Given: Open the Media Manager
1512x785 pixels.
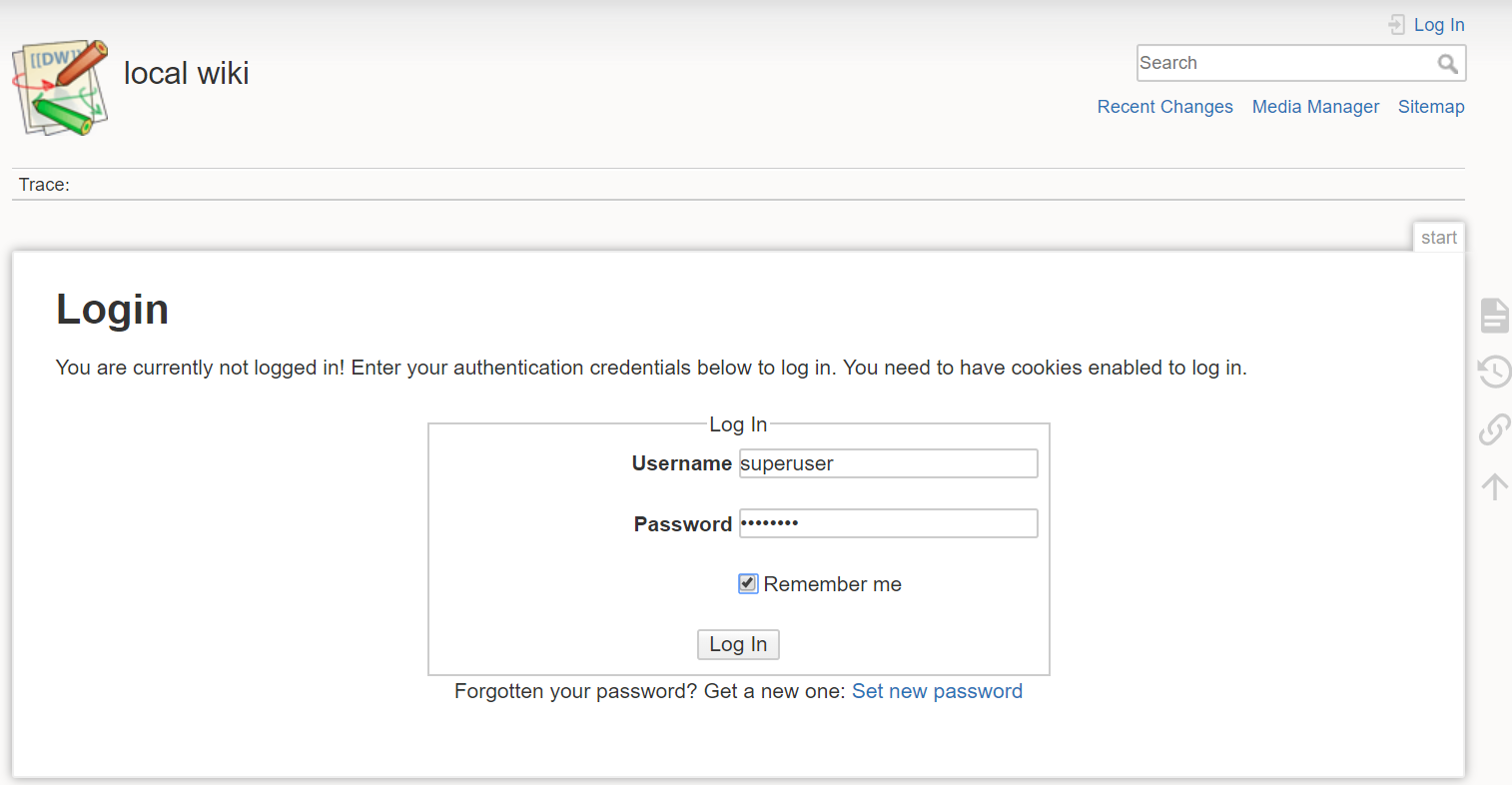Looking at the screenshot, I should [x=1315, y=107].
